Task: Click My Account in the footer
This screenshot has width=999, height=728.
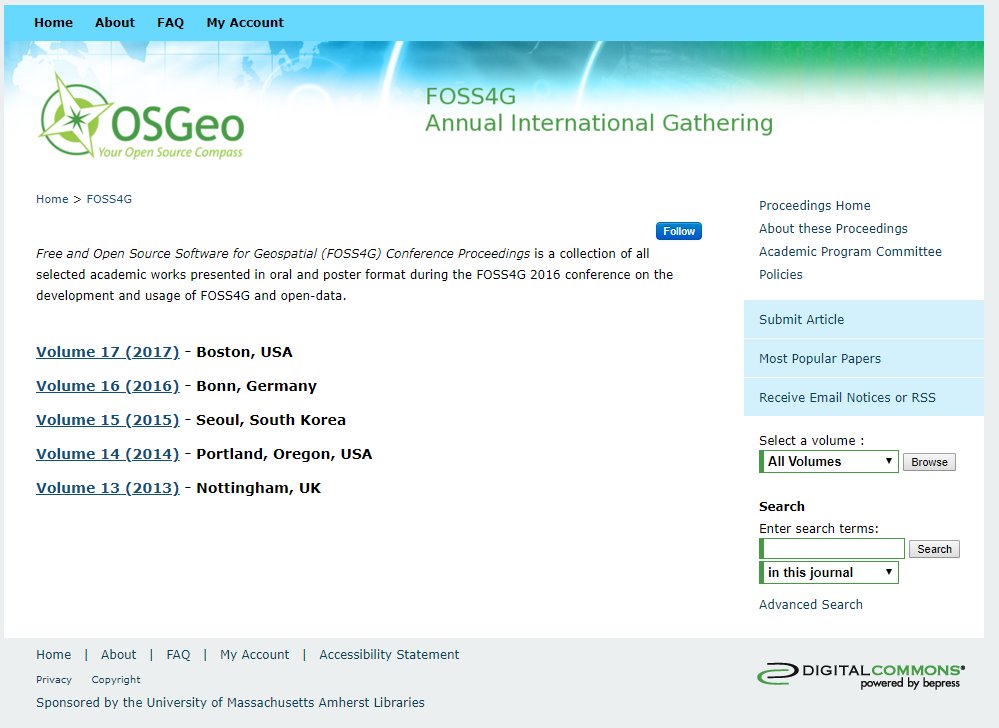Action: click(x=254, y=655)
